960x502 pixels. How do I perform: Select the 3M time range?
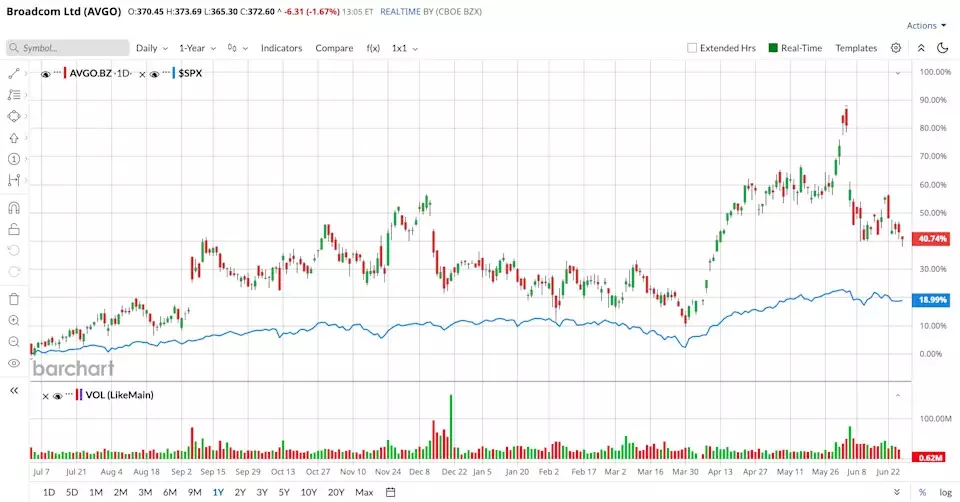(145, 492)
